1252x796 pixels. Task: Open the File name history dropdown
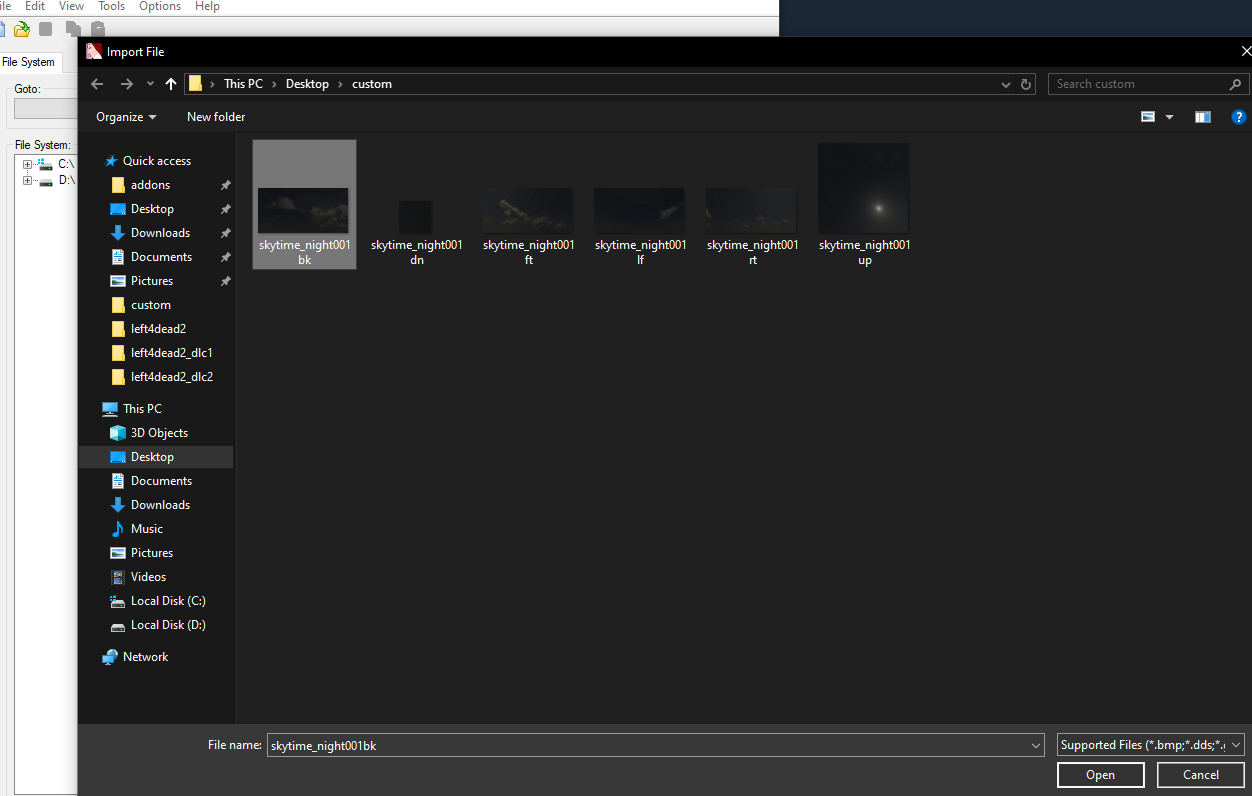(x=1036, y=745)
